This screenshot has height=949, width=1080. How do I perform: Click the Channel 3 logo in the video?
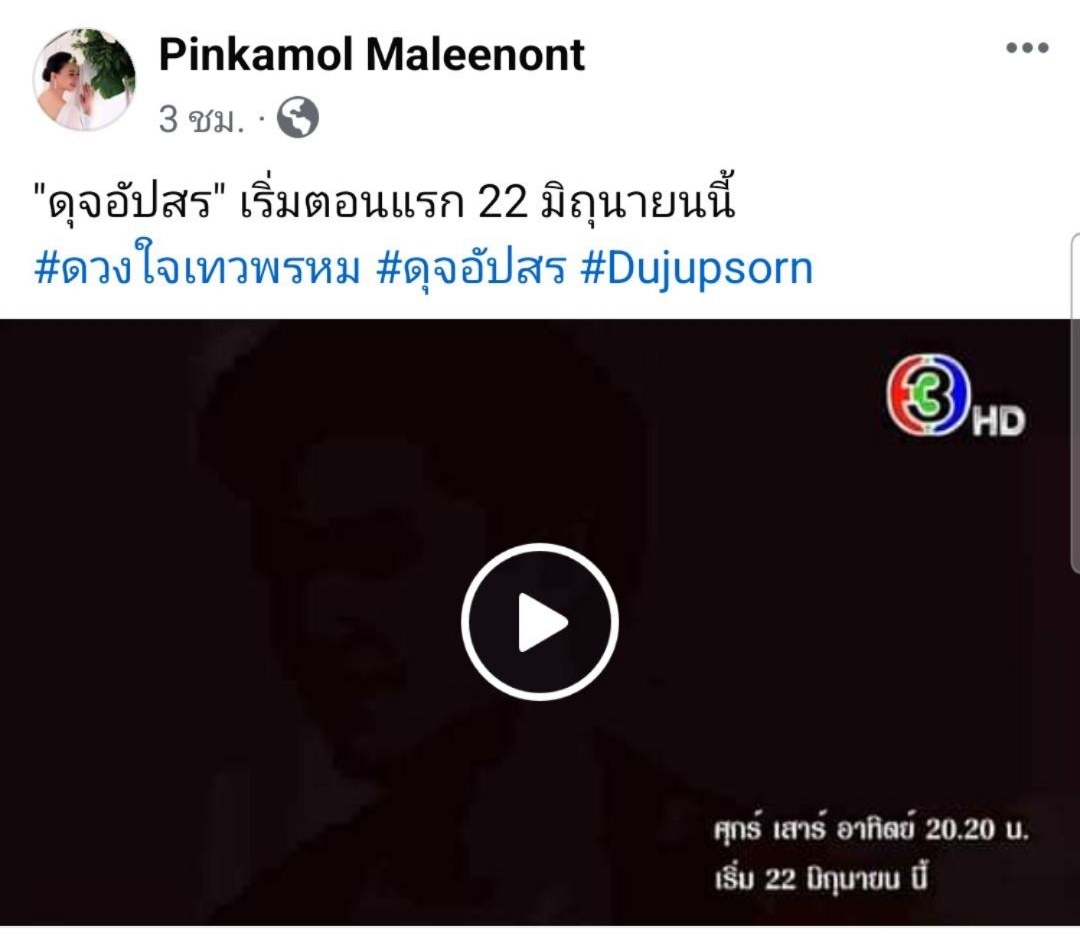(x=926, y=395)
